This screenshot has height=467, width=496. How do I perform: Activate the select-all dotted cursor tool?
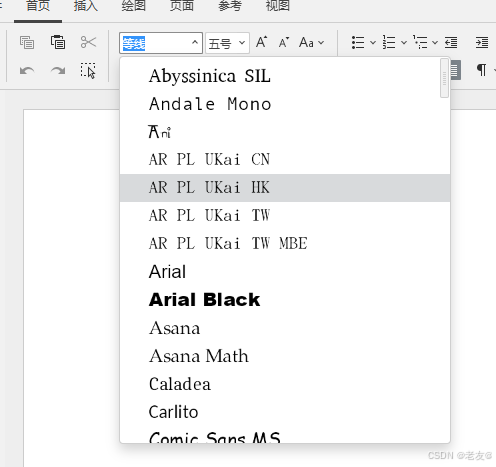88,70
